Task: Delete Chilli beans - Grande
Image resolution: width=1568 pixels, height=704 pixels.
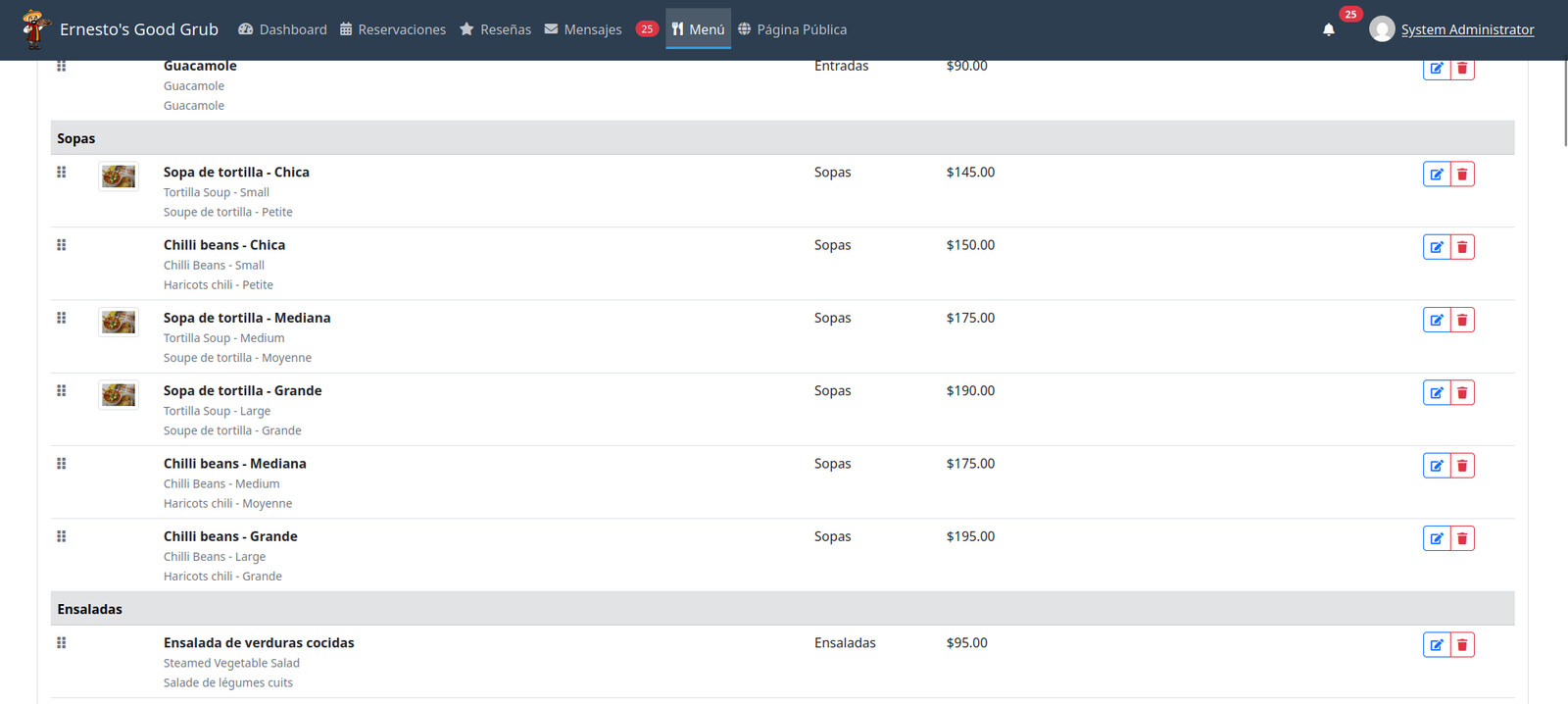Action: click(x=1462, y=538)
